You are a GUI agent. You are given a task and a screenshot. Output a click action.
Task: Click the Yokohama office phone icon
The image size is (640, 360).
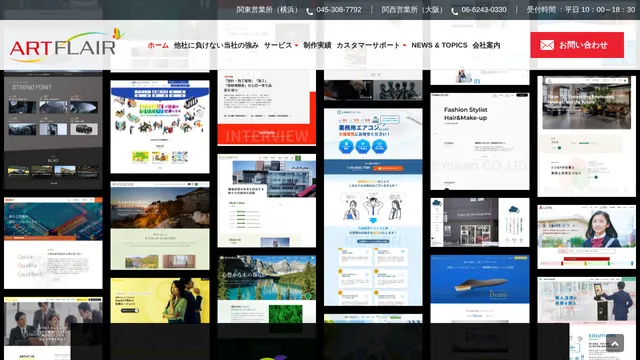pos(310,11)
